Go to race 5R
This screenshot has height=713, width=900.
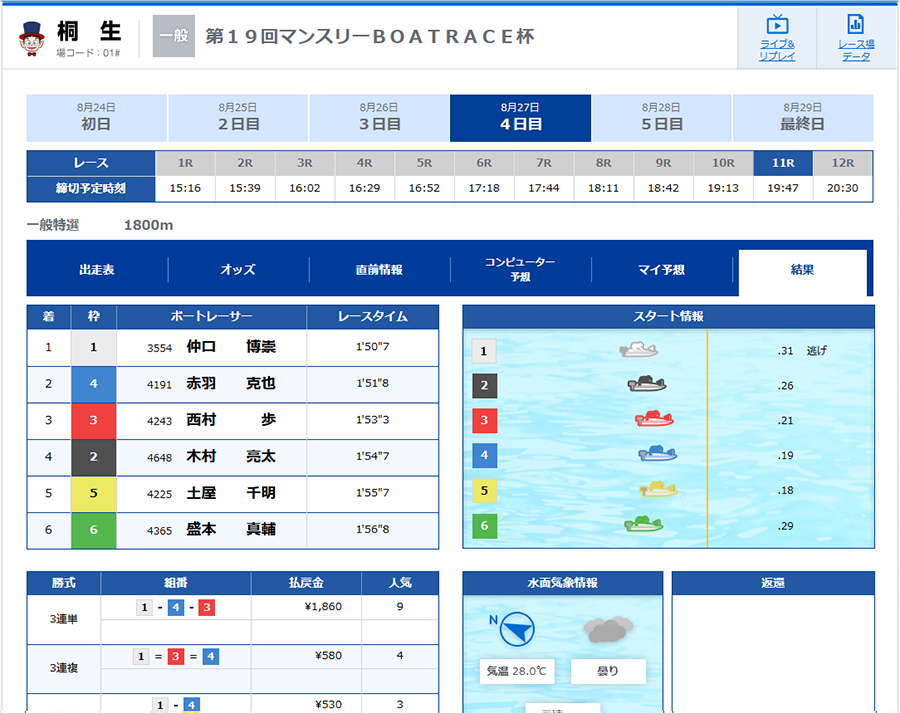click(424, 163)
